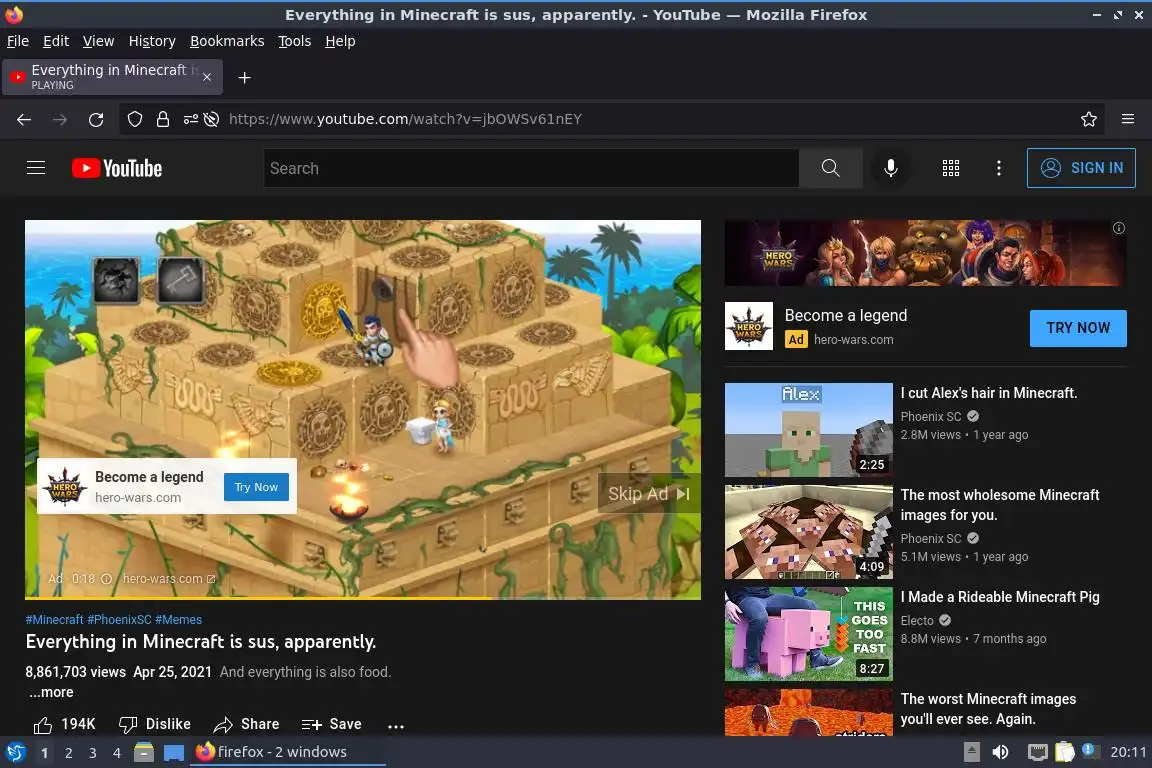
Task: Share this video
Action: (x=246, y=725)
